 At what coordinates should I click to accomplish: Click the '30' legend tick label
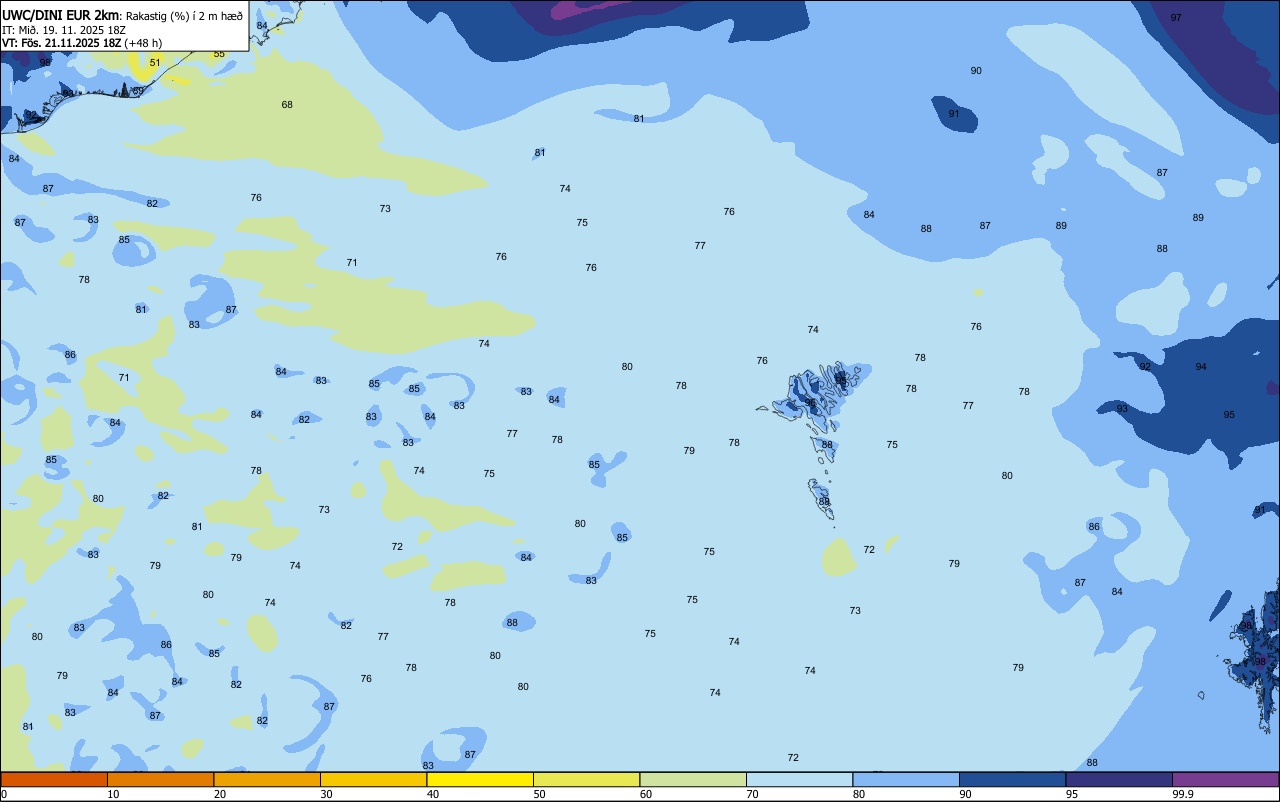[x=326, y=794]
